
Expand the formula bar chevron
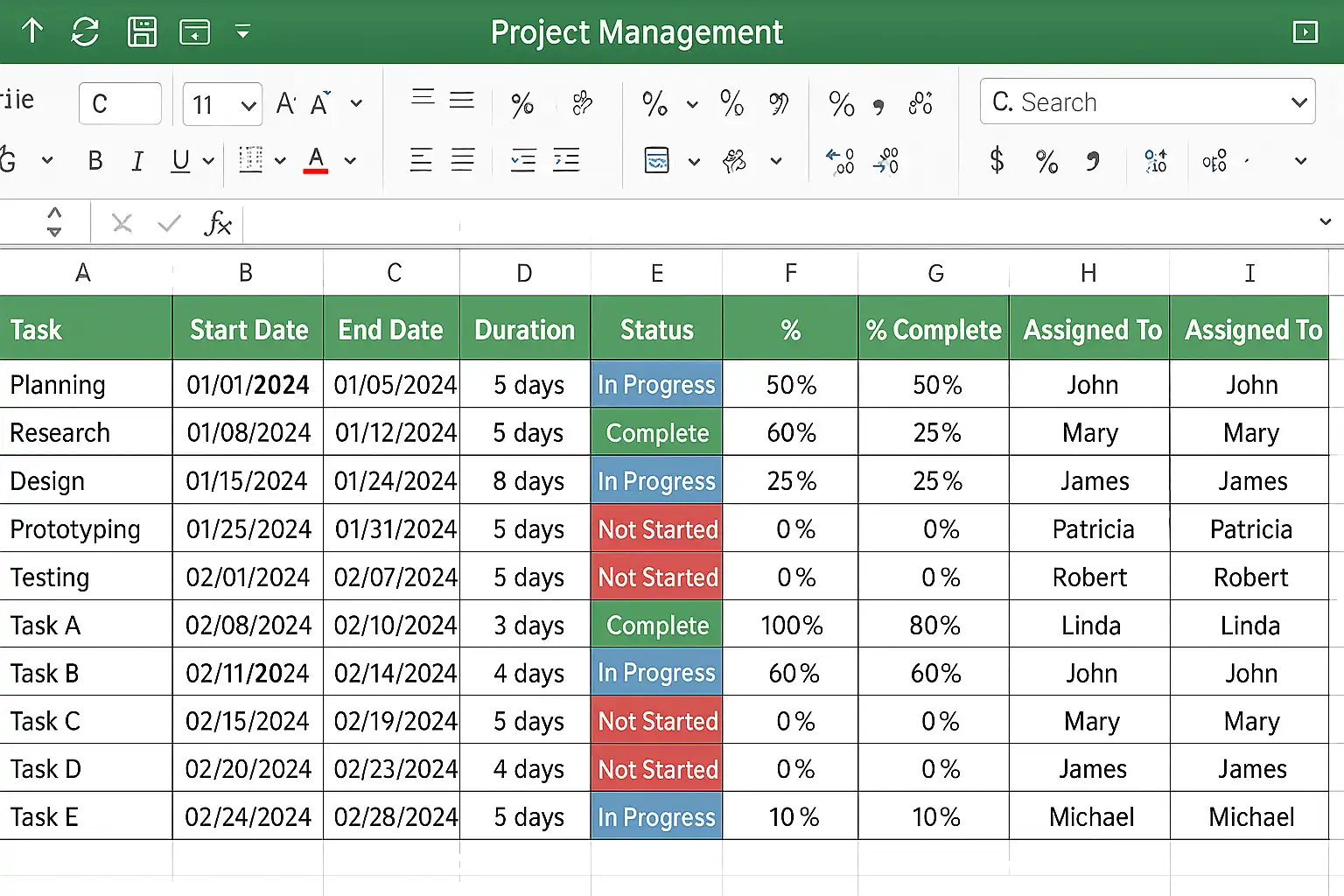[x=1326, y=221]
